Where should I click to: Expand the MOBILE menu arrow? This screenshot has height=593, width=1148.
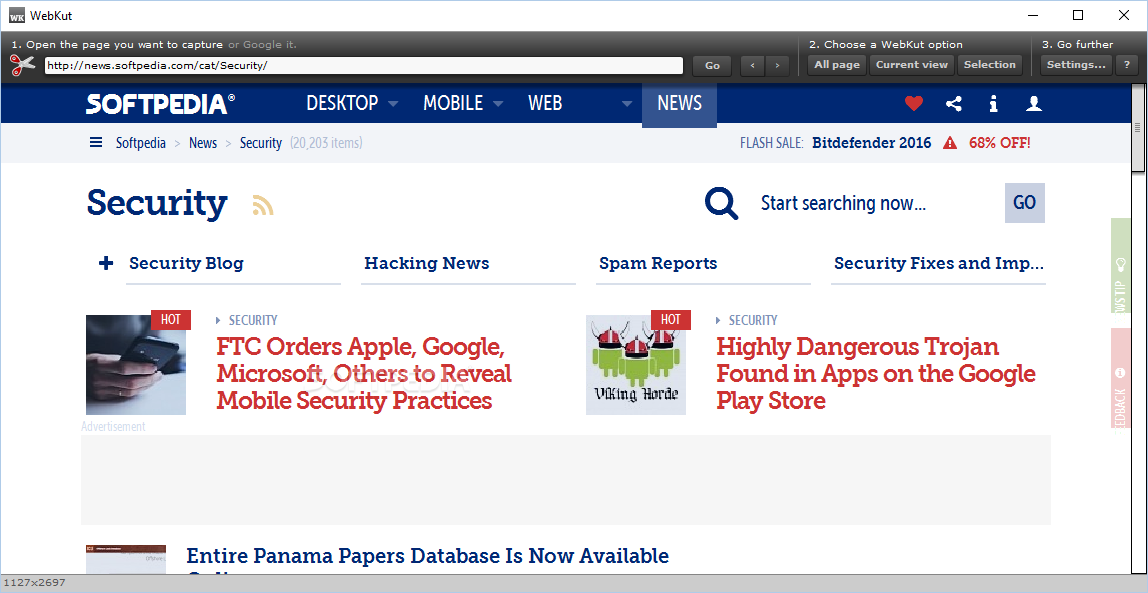498,104
